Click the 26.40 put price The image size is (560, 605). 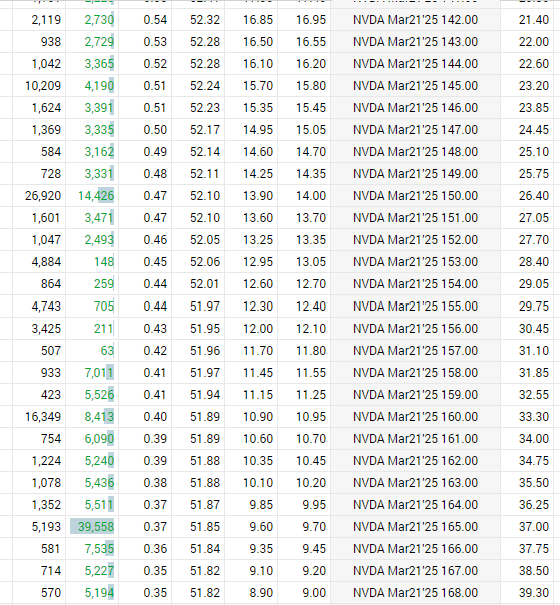pyautogui.click(x=534, y=196)
